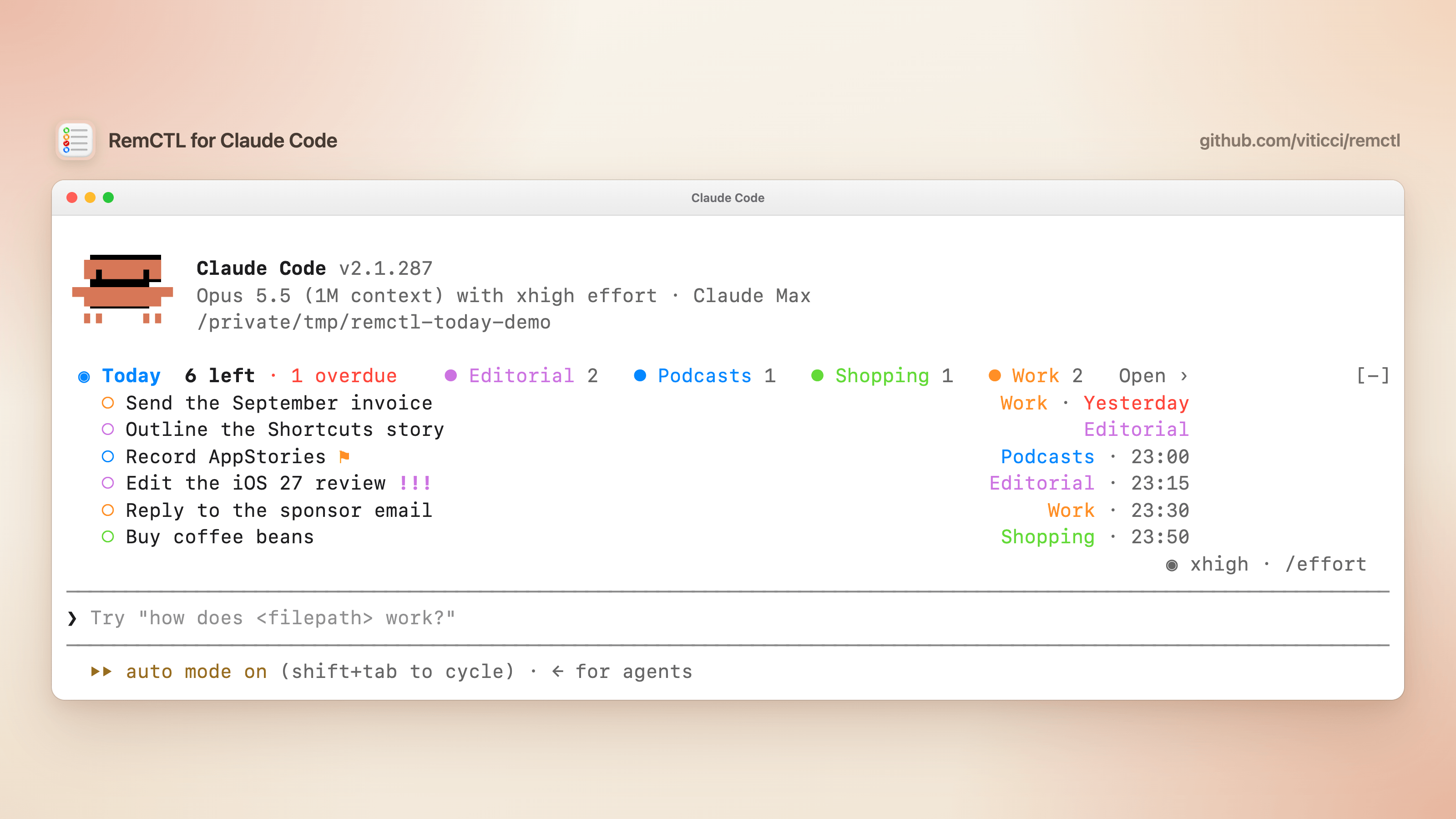Click the '/private/tmp/remctl-today-demo' path
Image resolution: width=1456 pixels, height=819 pixels.
[374, 322]
